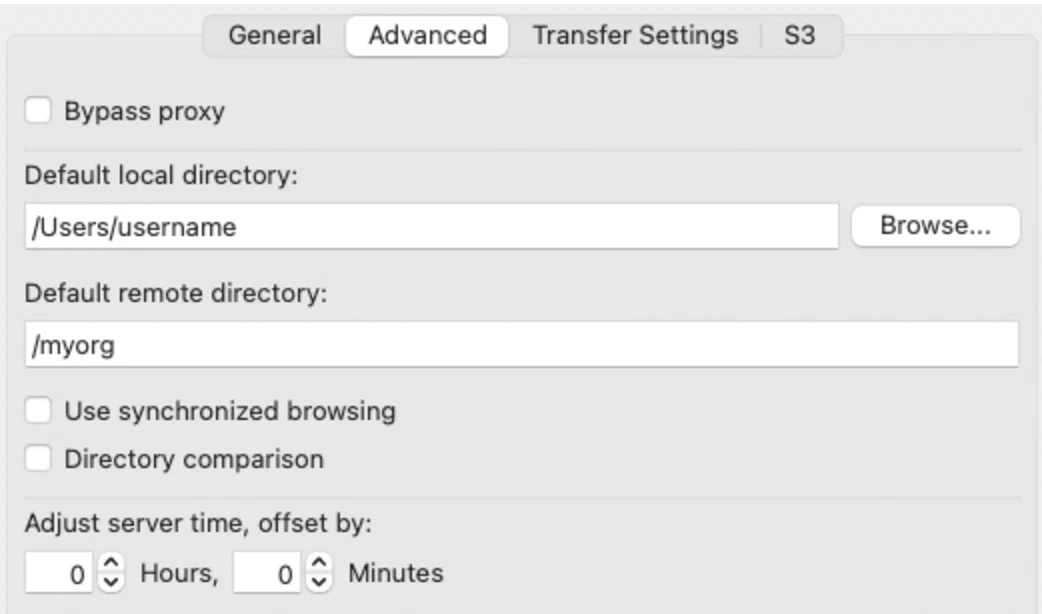Switch to the General tab
Image resolution: width=1042 pixels, height=614 pixels.
coord(275,36)
